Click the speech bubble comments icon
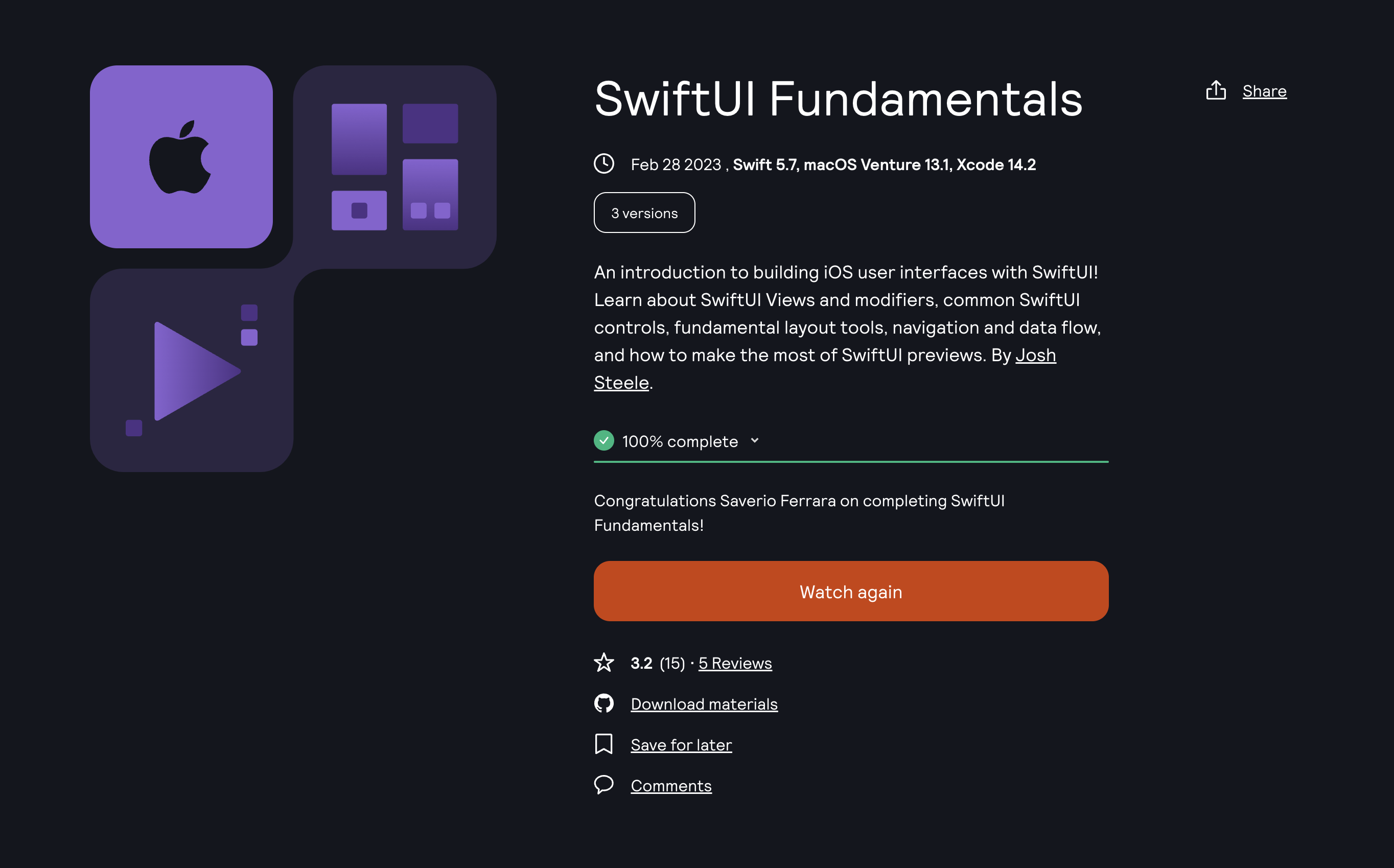This screenshot has width=1394, height=868. point(603,785)
